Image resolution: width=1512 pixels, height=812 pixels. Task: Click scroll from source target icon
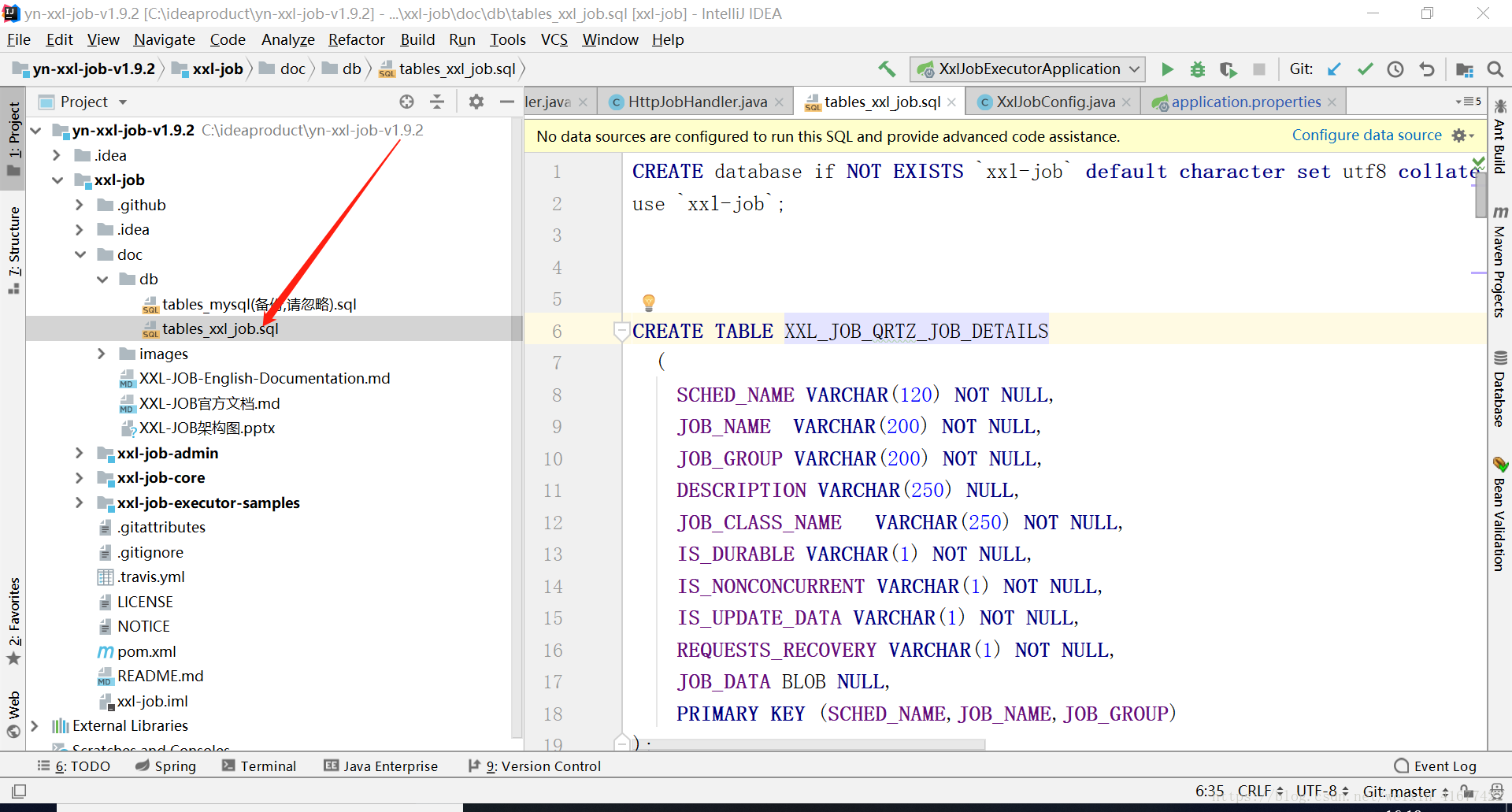tap(406, 102)
